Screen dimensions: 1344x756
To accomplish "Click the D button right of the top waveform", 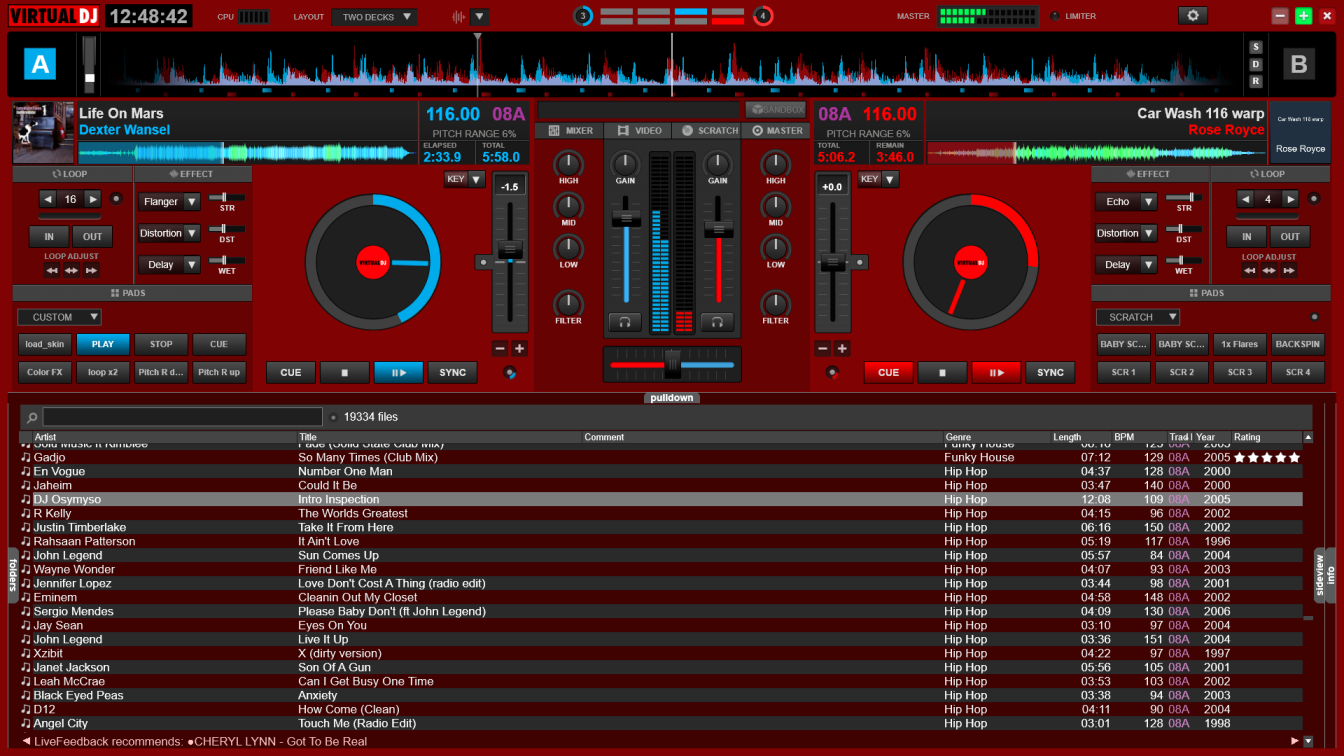I will click(1256, 64).
